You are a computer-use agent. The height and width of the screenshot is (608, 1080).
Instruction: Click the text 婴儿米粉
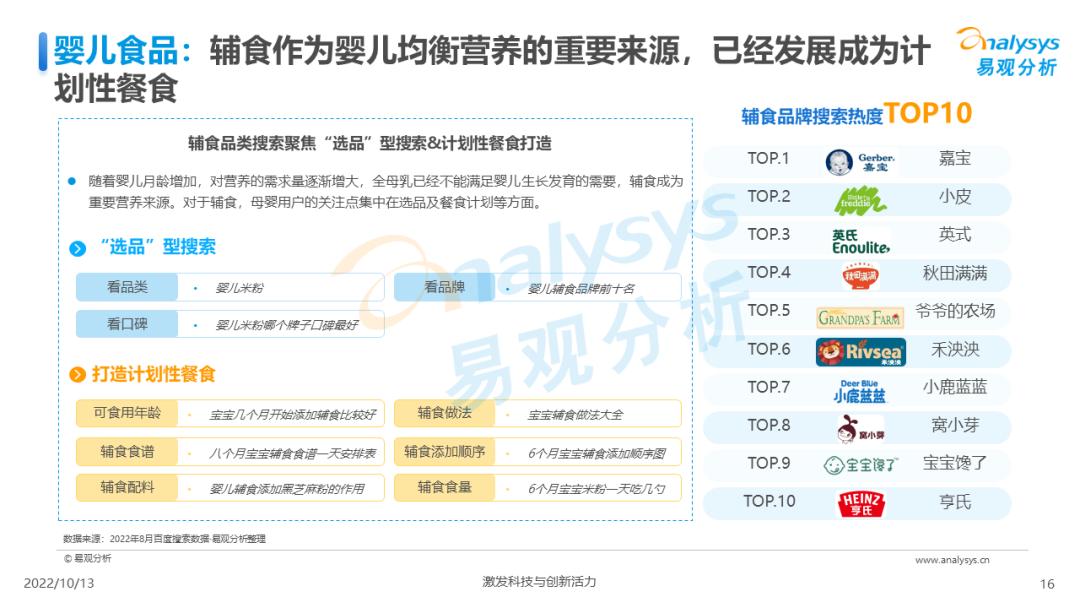[x=239, y=288]
